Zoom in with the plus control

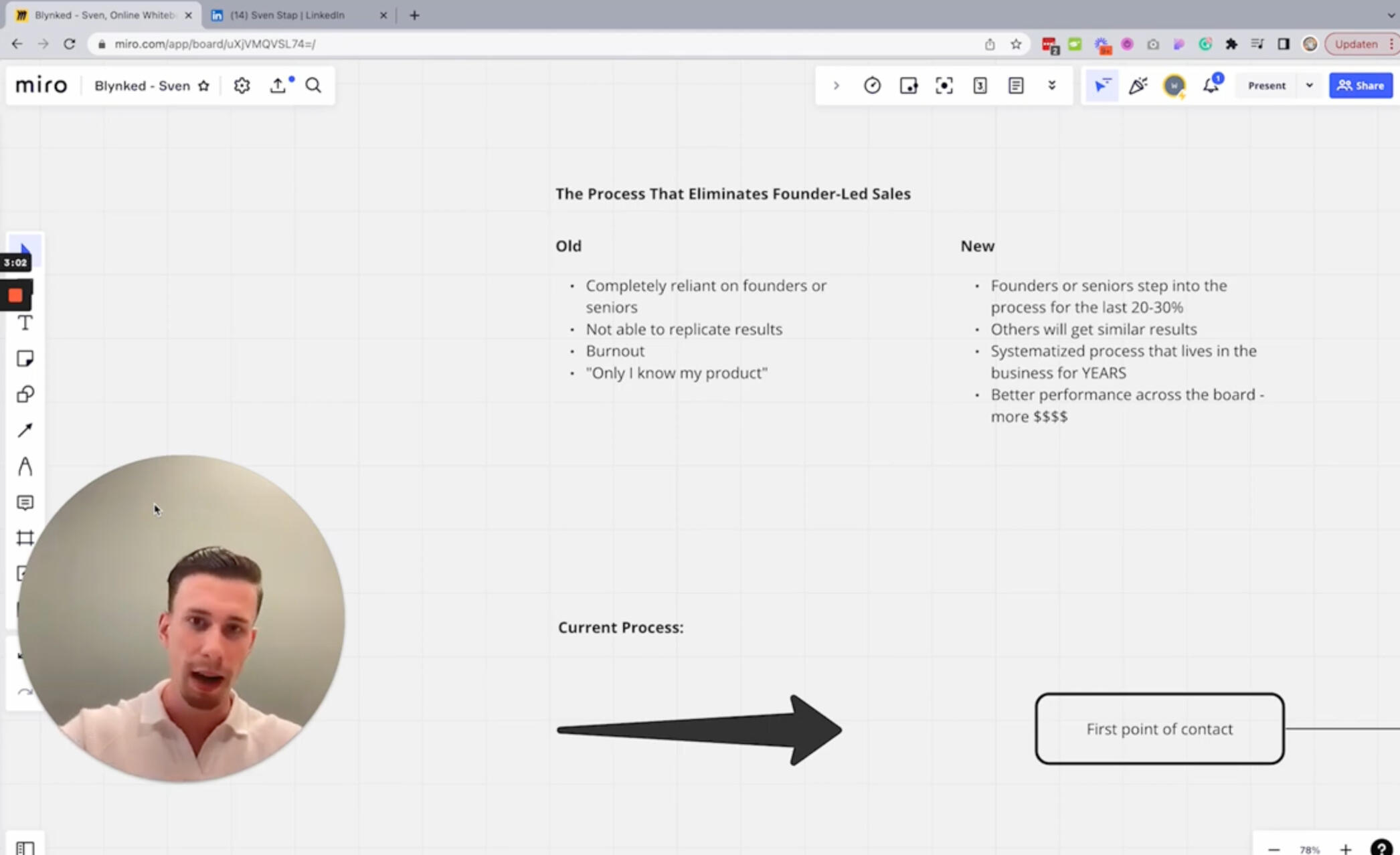1345,849
